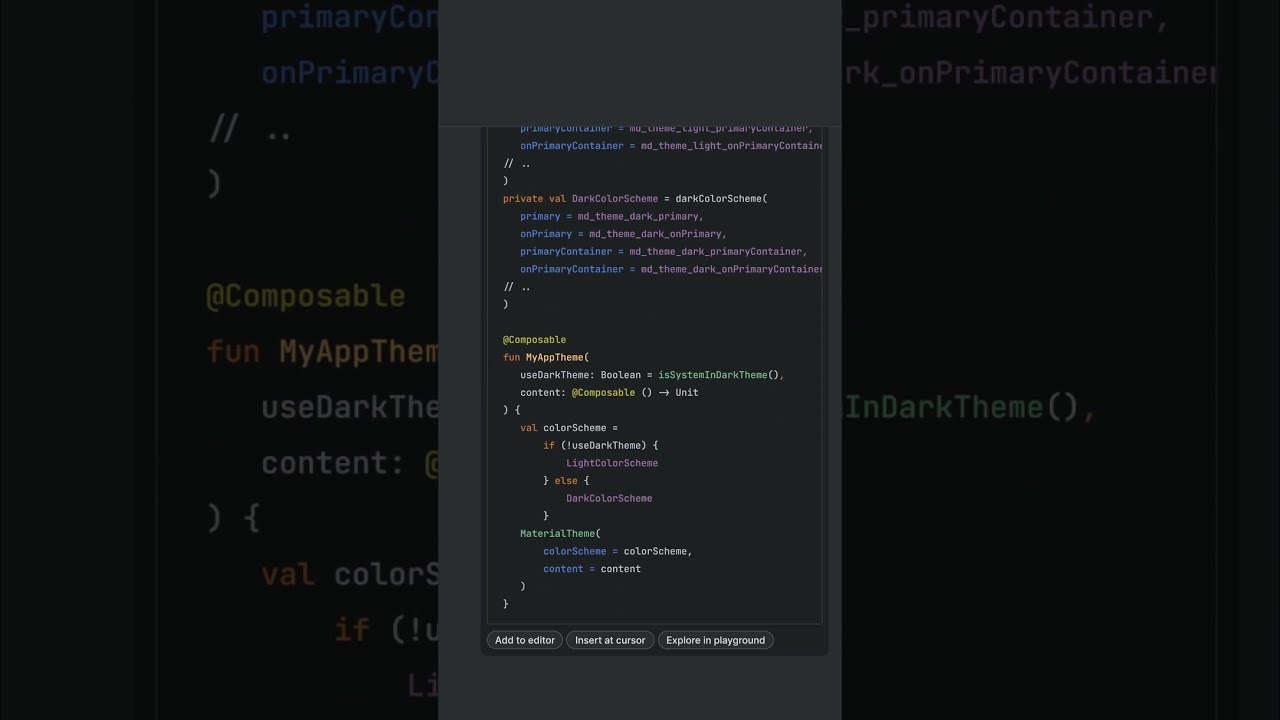Image resolution: width=1280 pixels, height=720 pixels.
Task: Click the if (!useDarkTheme) line
Action: pyautogui.click(x=600, y=445)
